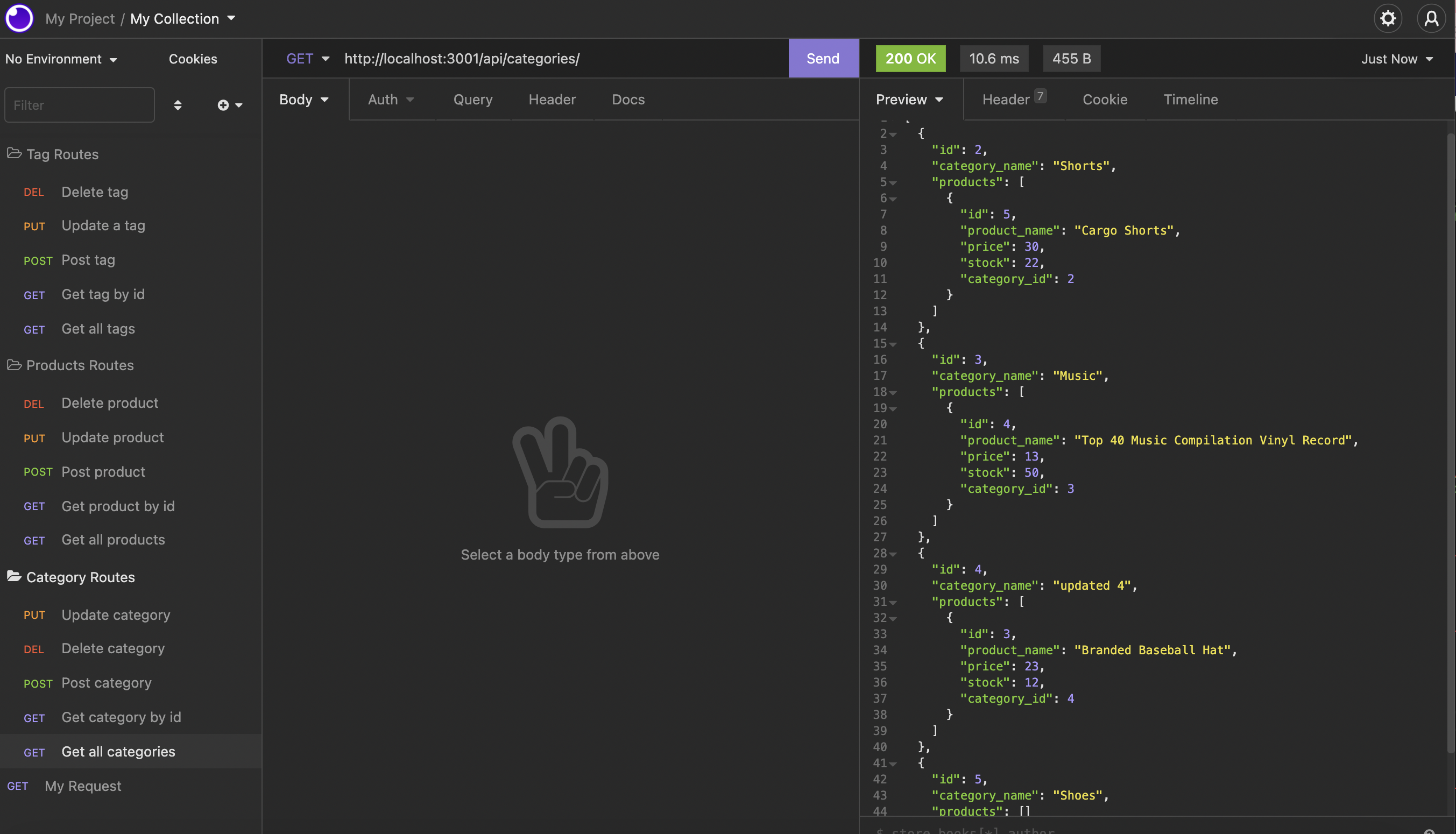This screenshot has height=834, width=1456.
Task: Click the sort order arrows icon
Action: tap(178, 105)
